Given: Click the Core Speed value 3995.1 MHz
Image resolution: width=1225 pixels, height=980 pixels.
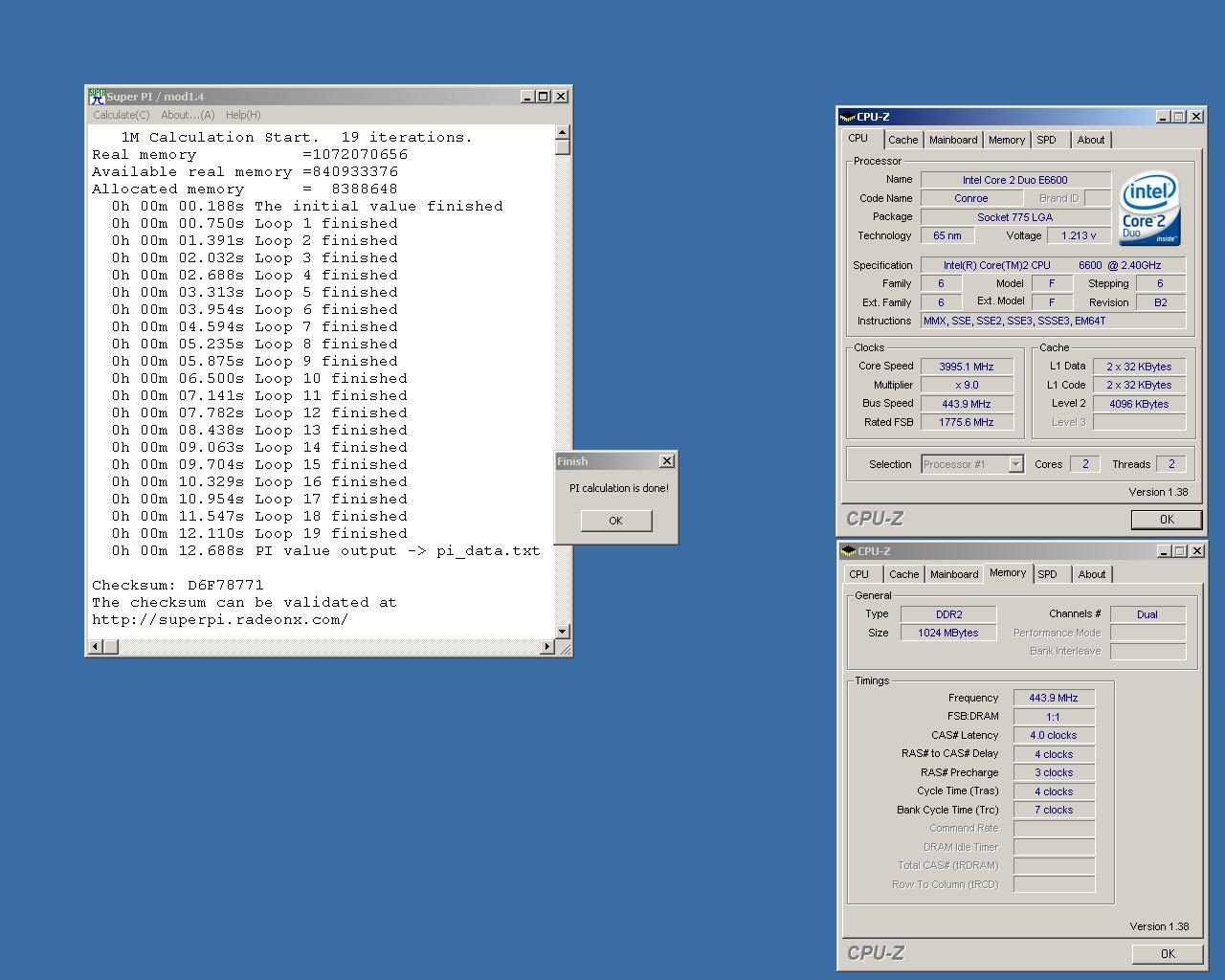Looking at the screenshot, I should 967,367.
